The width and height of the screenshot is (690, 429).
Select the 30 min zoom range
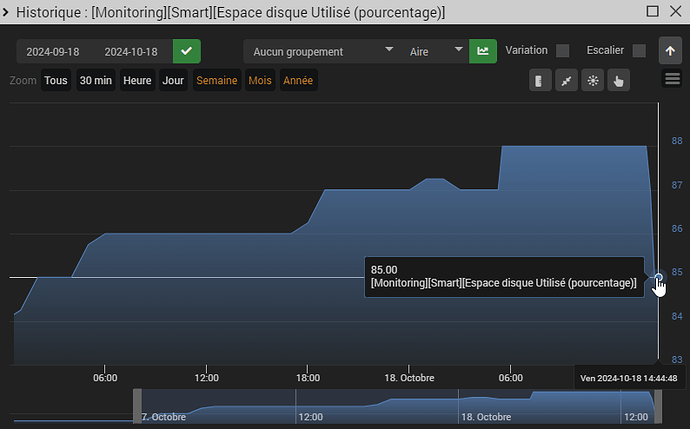pos(96,80)
